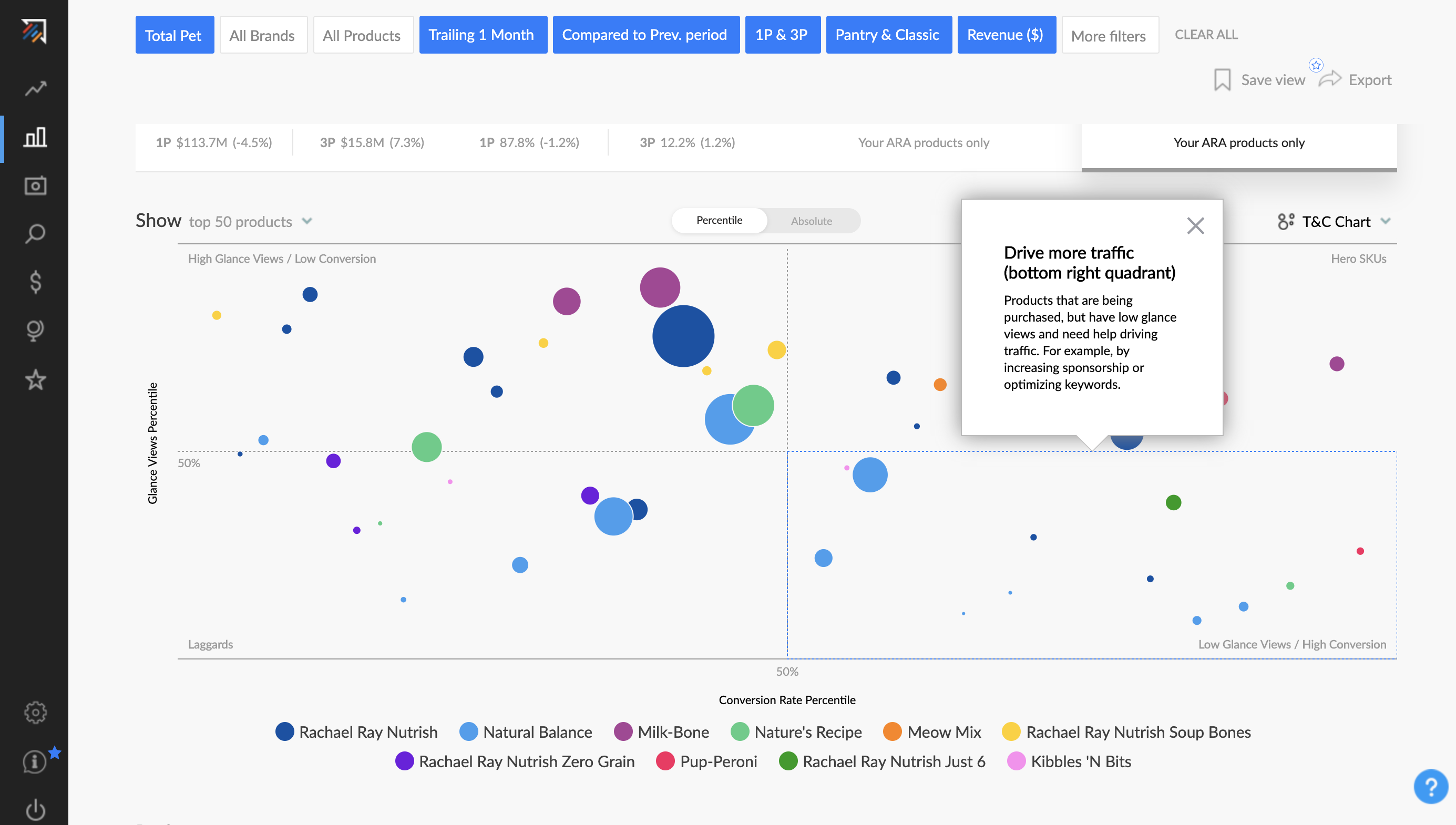Image resolution: width=1456 pixels, height=825 pixels.
Task: Select the Percentile toggle option
Action: [x=719, y=220]
